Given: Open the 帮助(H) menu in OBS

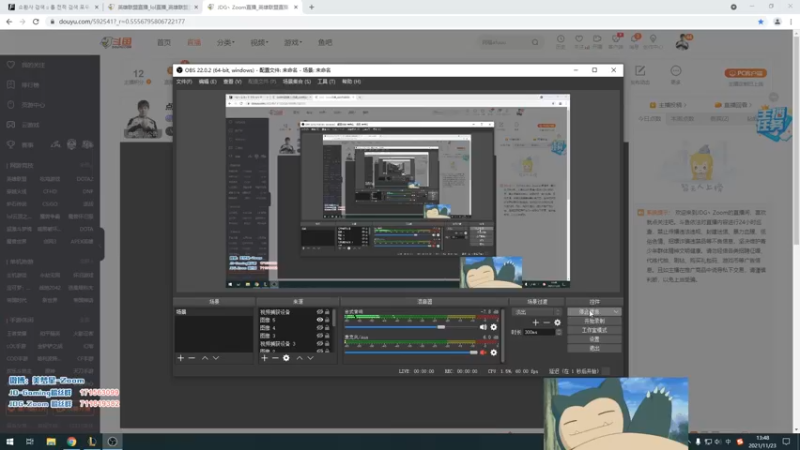Looking at the screenshot, I should point(351,82).
